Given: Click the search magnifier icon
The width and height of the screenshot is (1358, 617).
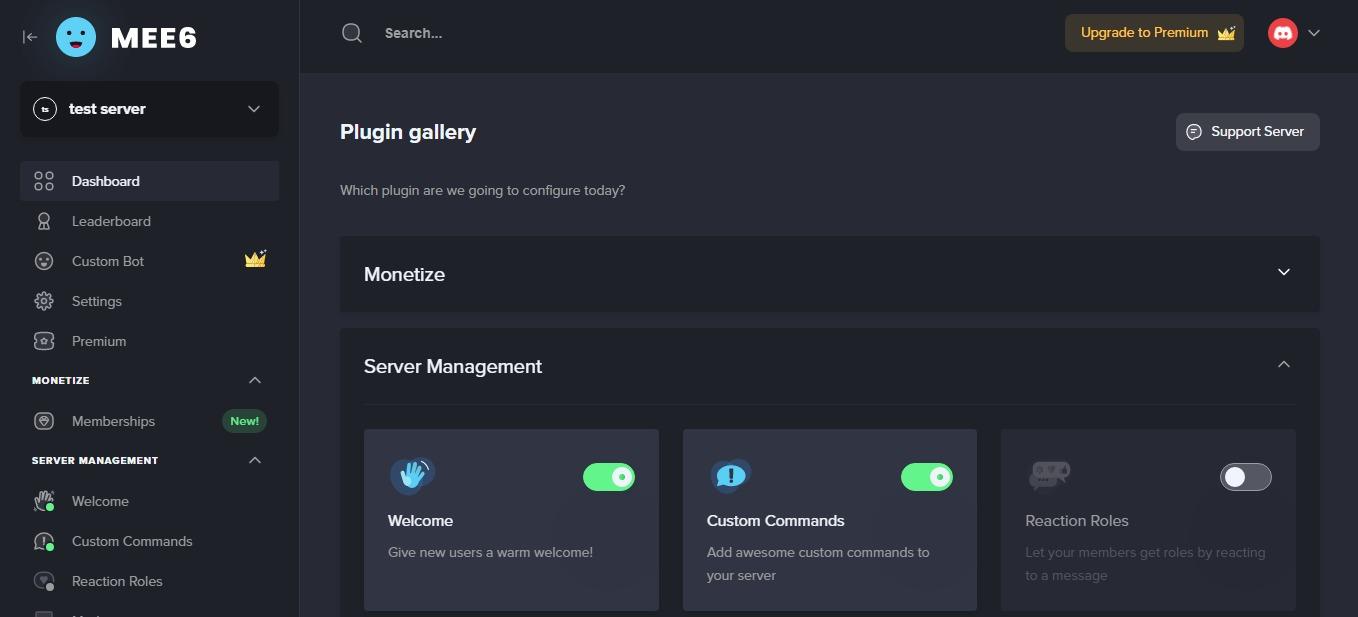Looking at the screenshot, I should point(352,33).
